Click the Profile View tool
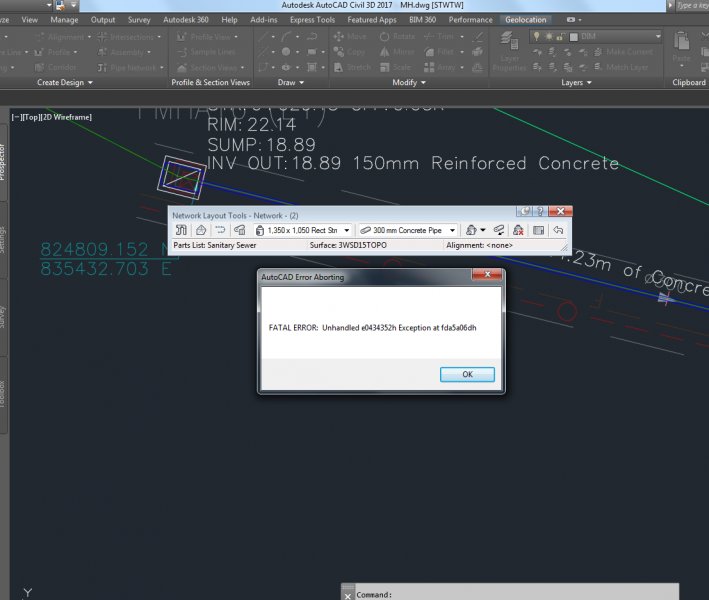 point(207,37)
